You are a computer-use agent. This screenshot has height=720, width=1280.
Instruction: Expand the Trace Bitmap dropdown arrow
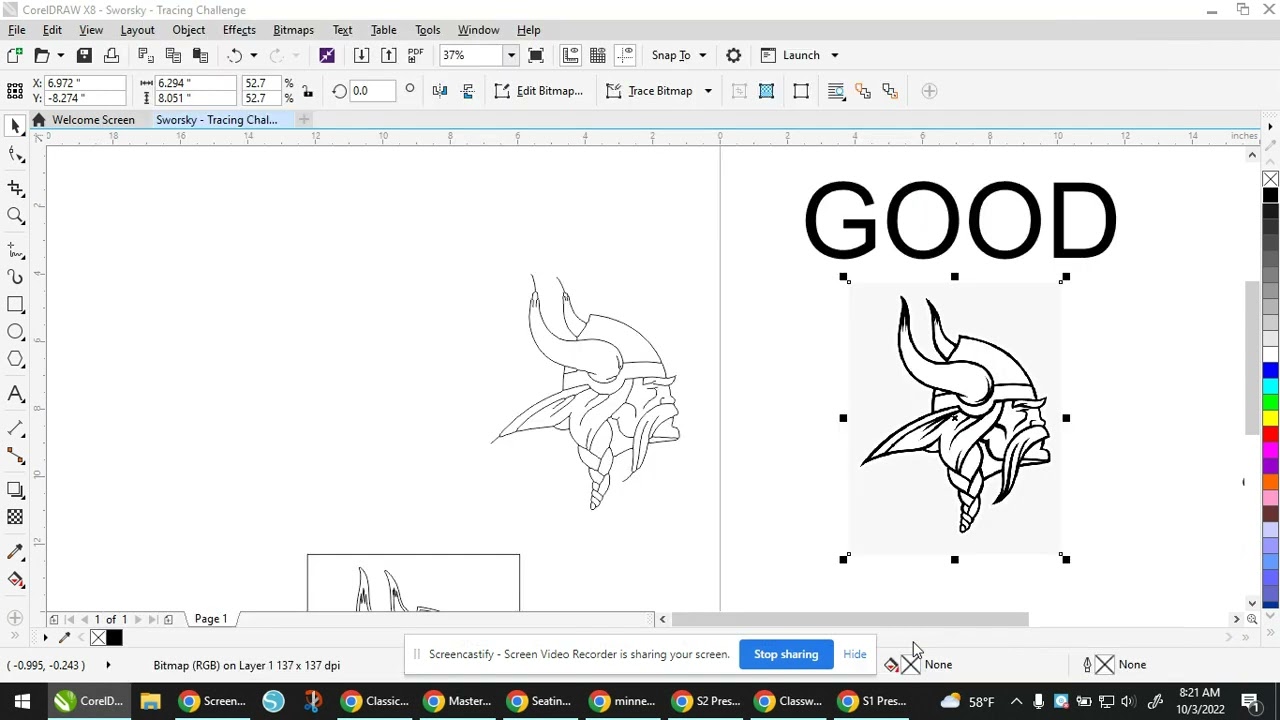[708, 91]
